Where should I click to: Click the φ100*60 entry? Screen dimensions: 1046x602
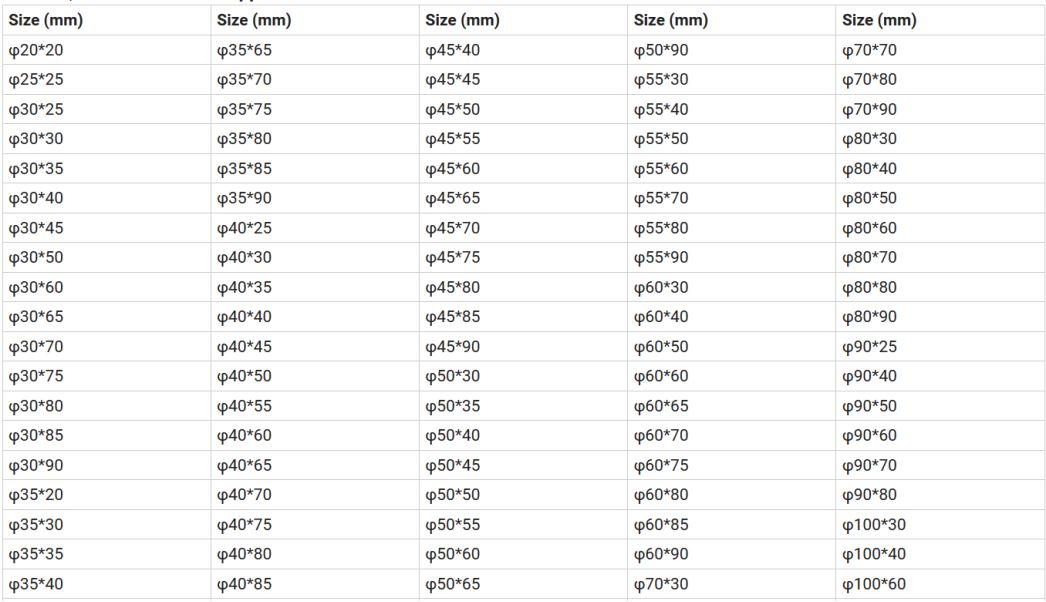(x=940, y=584)
